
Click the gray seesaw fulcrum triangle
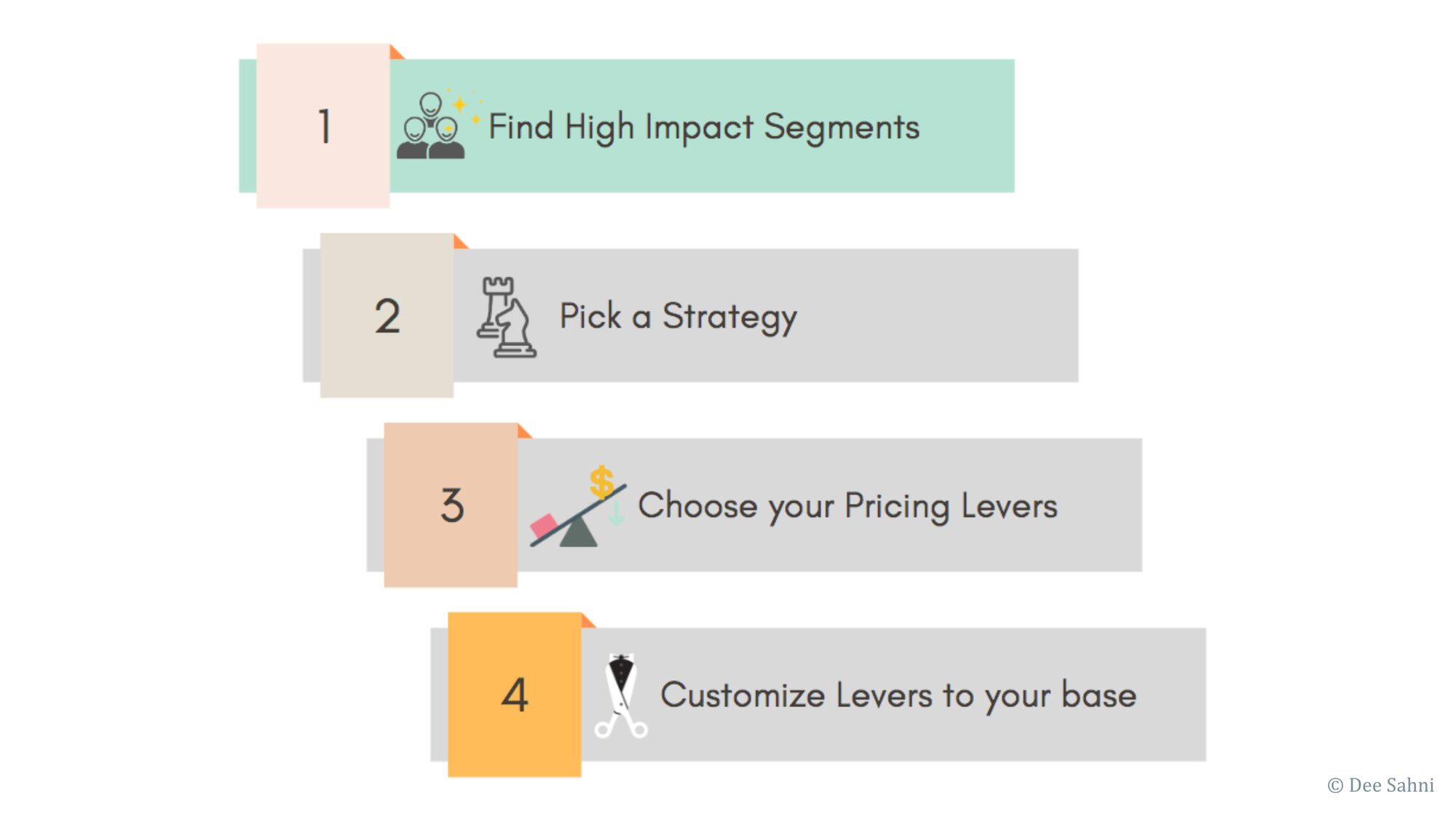(579, 534)
